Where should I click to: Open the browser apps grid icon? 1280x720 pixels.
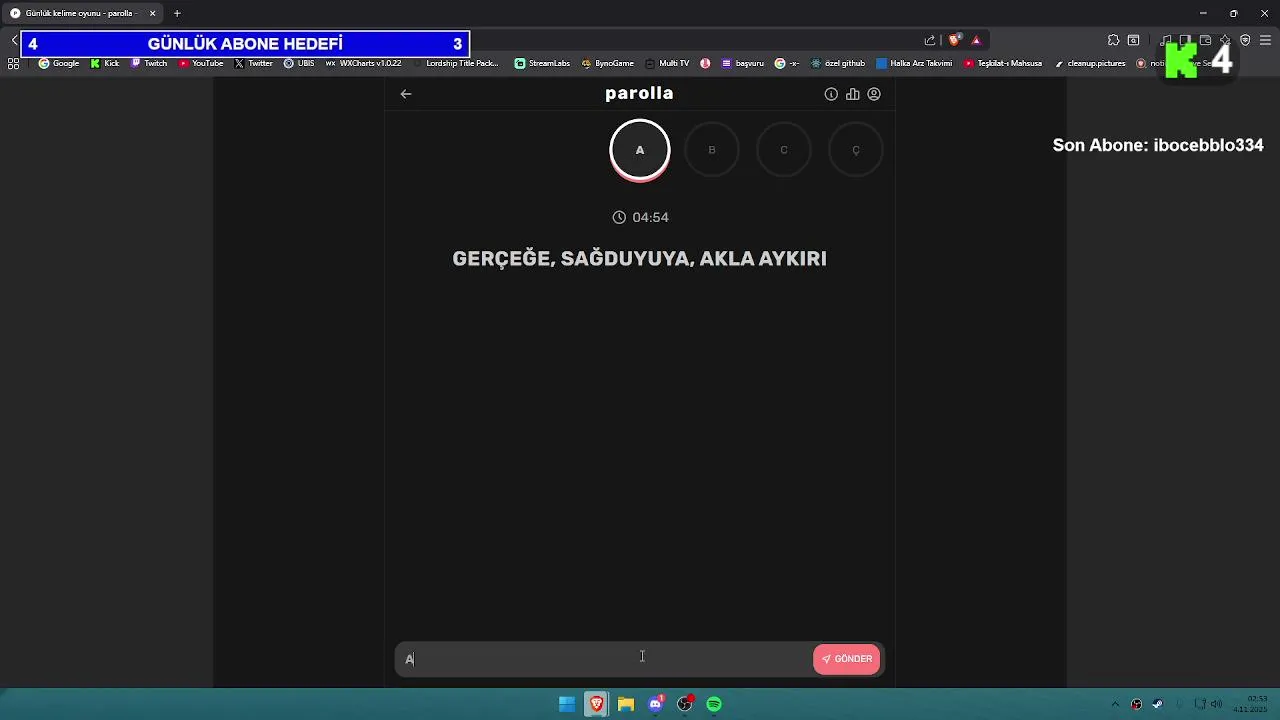click(x=14, y=63)
